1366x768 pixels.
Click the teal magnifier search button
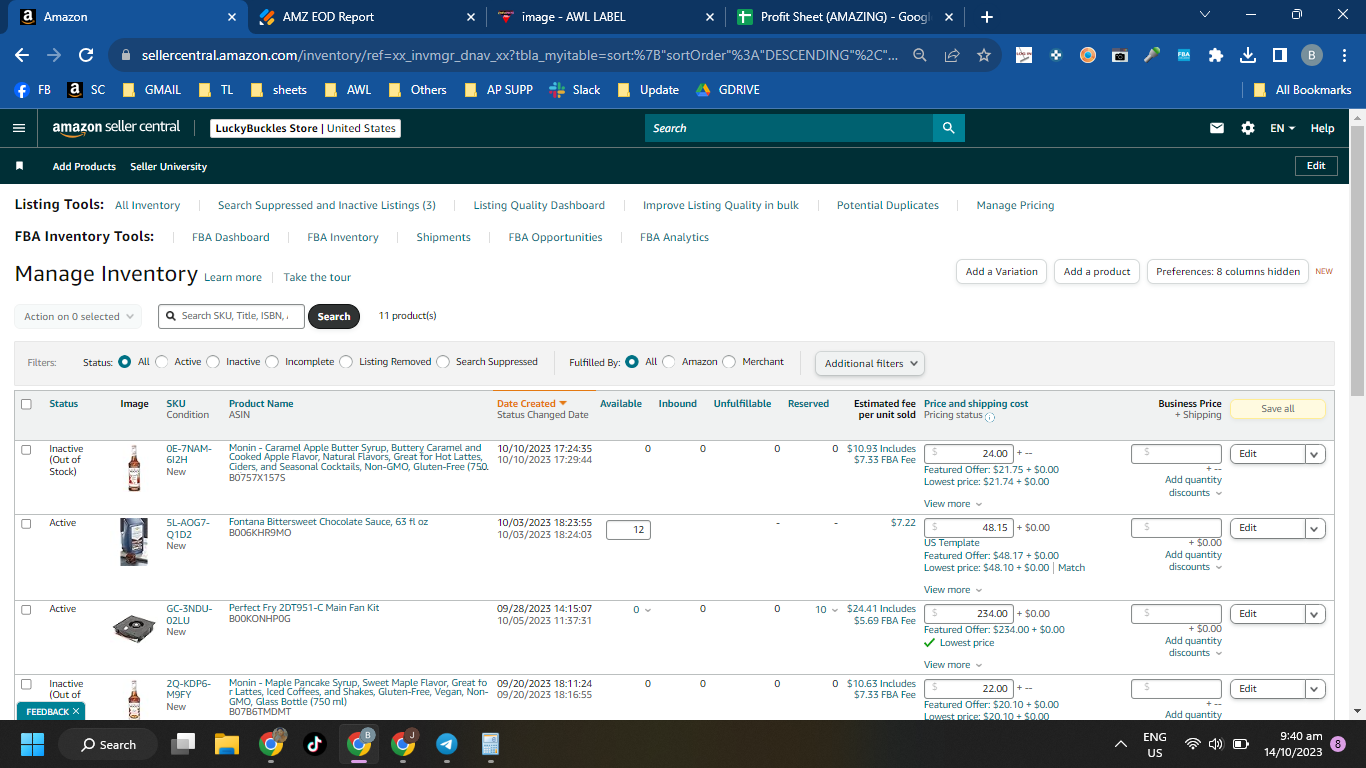tap(948, 128)
